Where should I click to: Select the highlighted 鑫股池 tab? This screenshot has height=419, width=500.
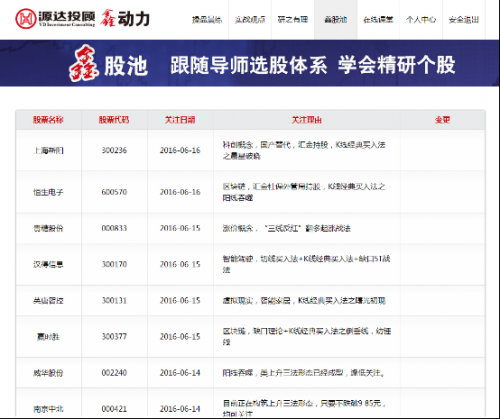336,20
